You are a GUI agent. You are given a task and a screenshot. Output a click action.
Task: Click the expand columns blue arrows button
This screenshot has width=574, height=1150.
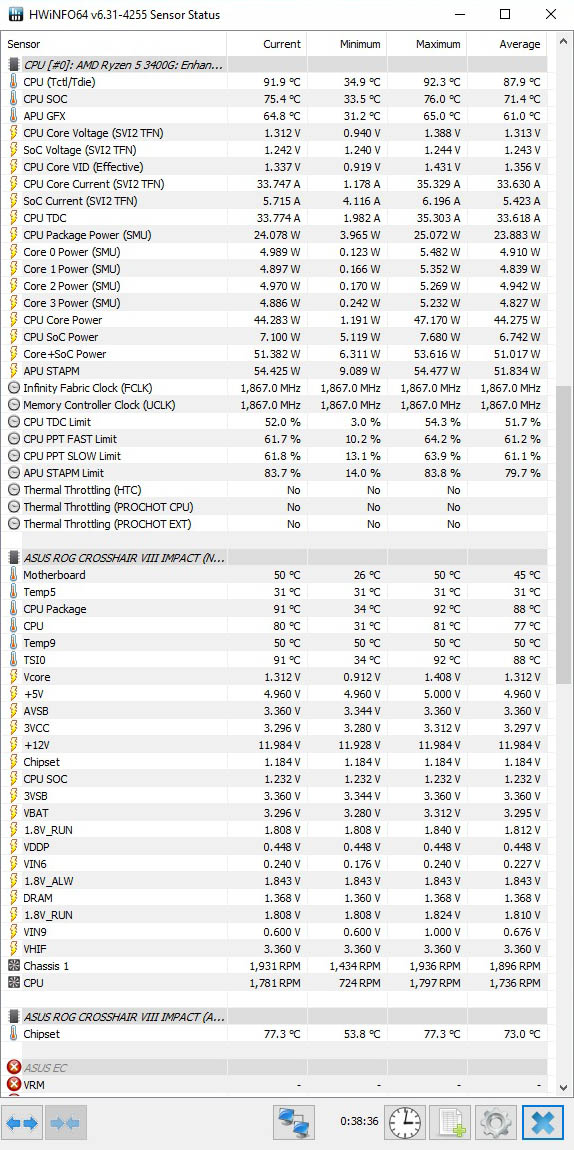22,1123
